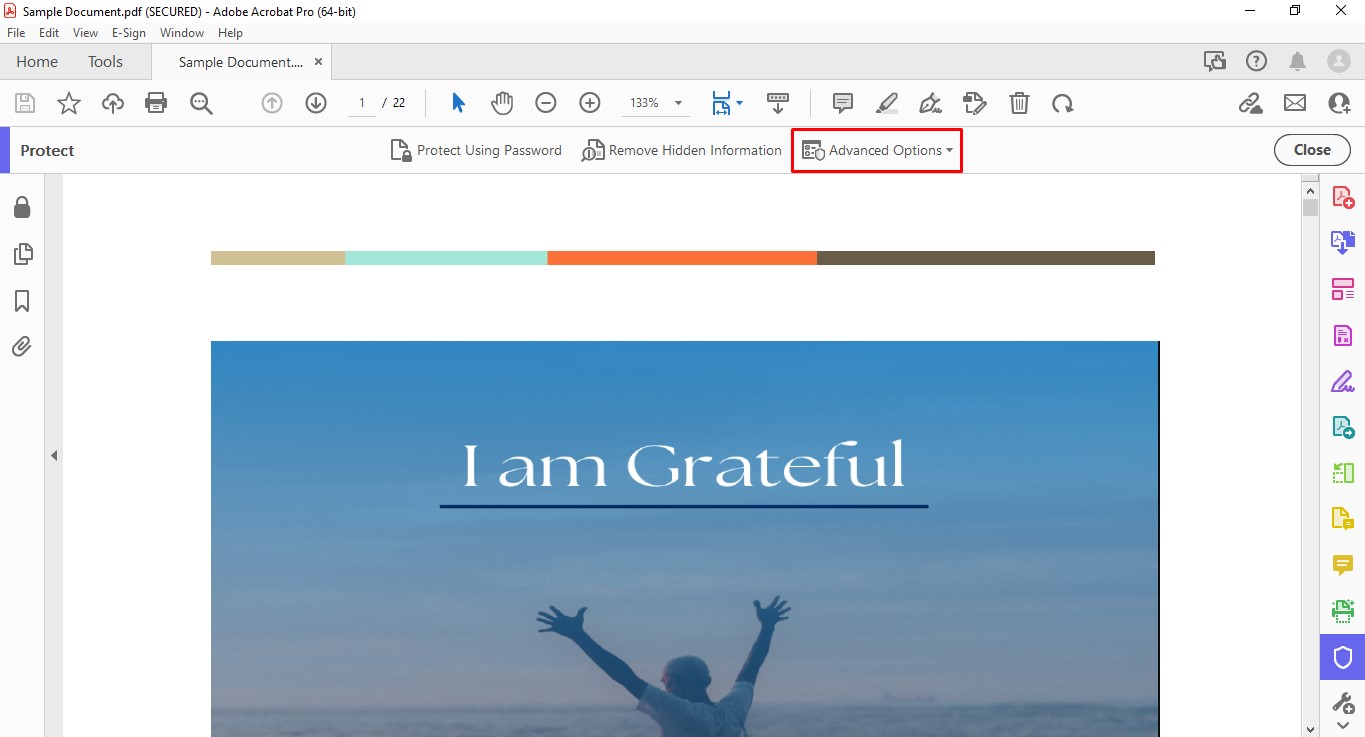Activate the Hand pan tool
The image size is (1365, 737).
(x=502, y=103)
